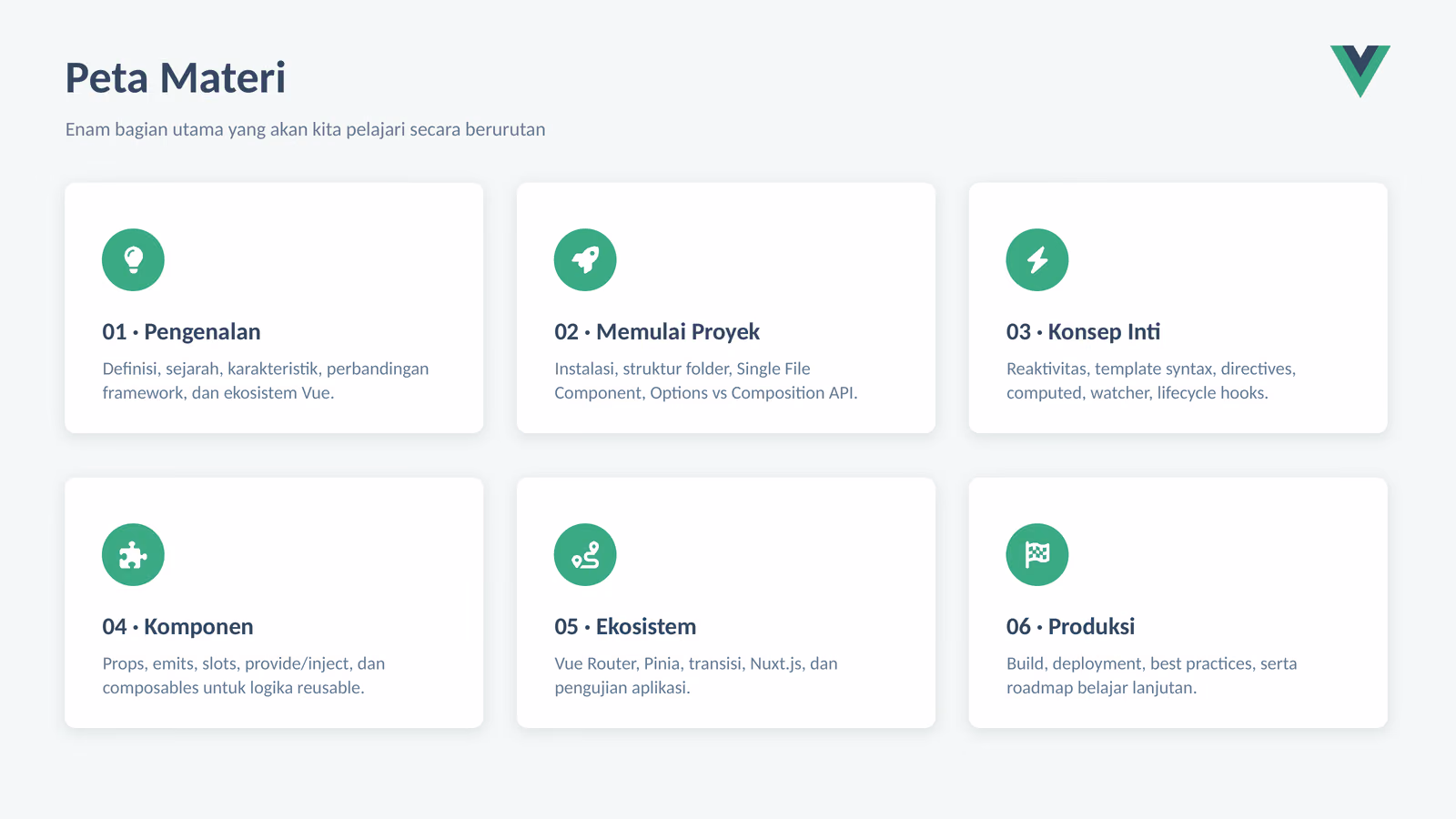Select the '04 · Komponen' heading
The height and width of the screenshot is (819, 1456).
(177, 627)
